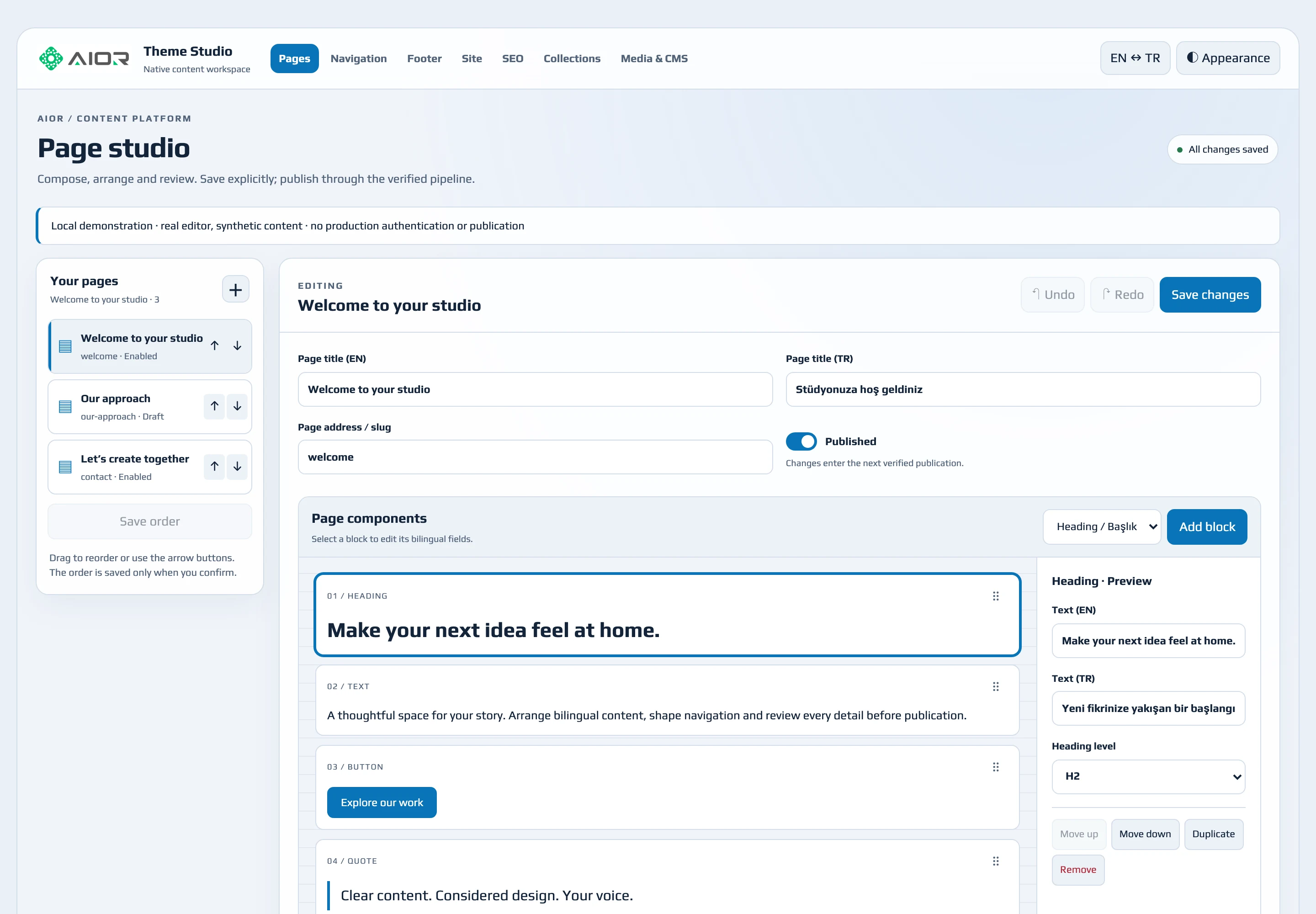Image resolution: width=1316 pixels, height=914 pixels.
Task: Add a new page with plus icon
Action: pos(235,289)
